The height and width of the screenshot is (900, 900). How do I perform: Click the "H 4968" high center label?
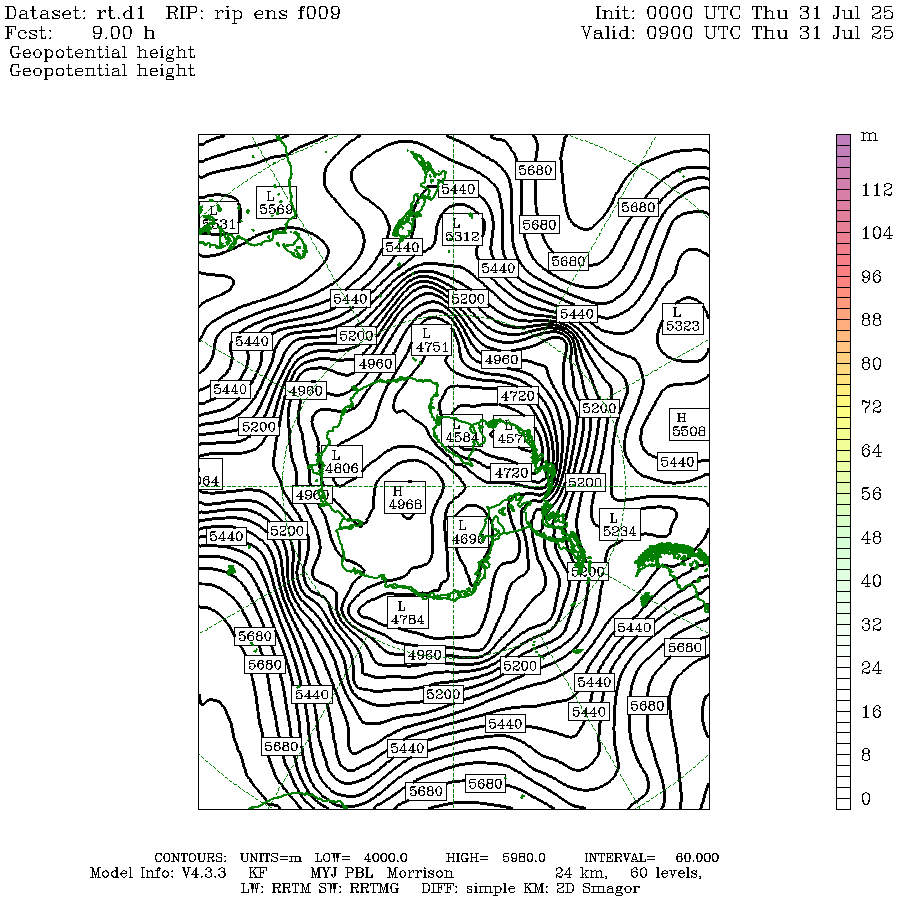click(x=405, y=498)
